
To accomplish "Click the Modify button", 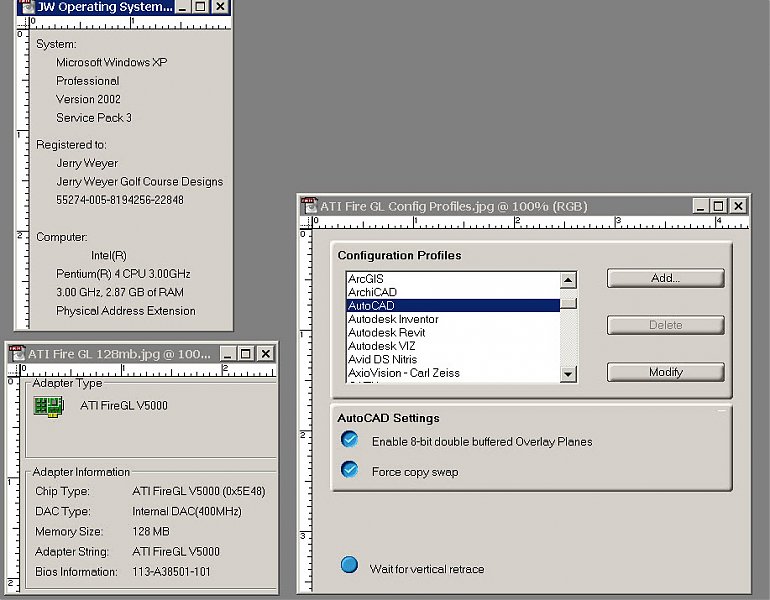I will [x=665, y=372].
